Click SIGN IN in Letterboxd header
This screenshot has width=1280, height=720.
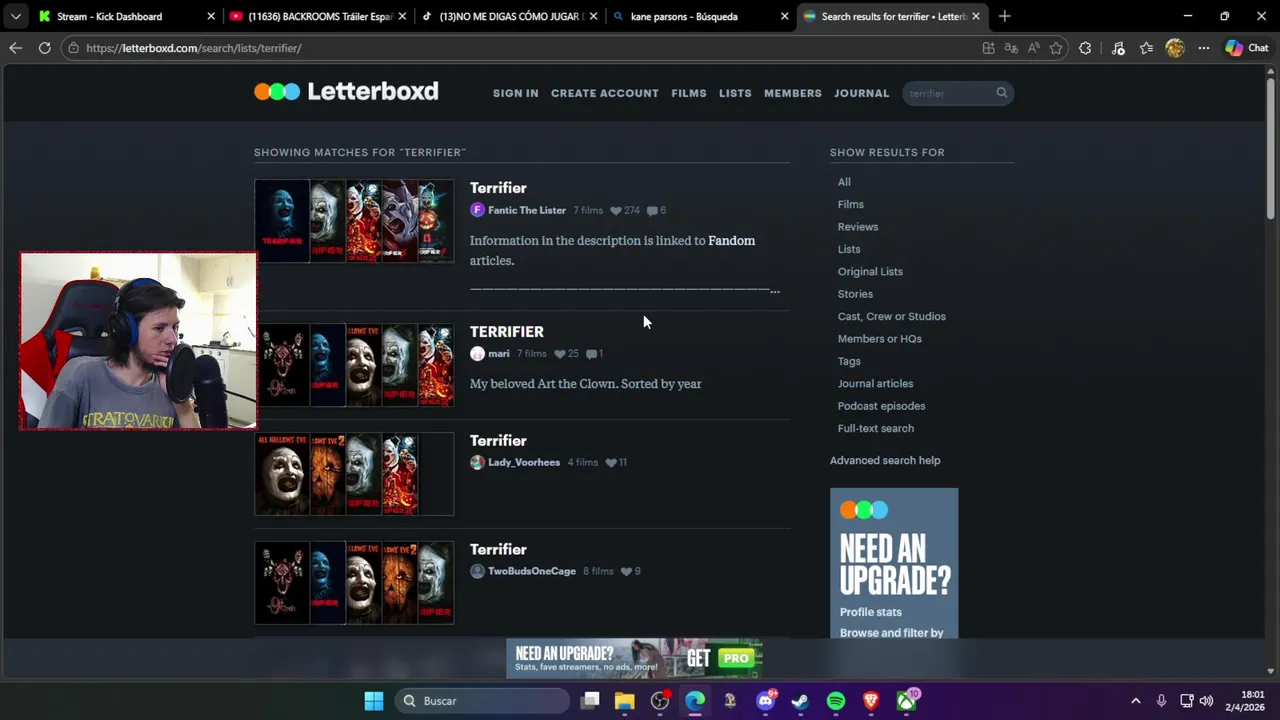point(515,93)
